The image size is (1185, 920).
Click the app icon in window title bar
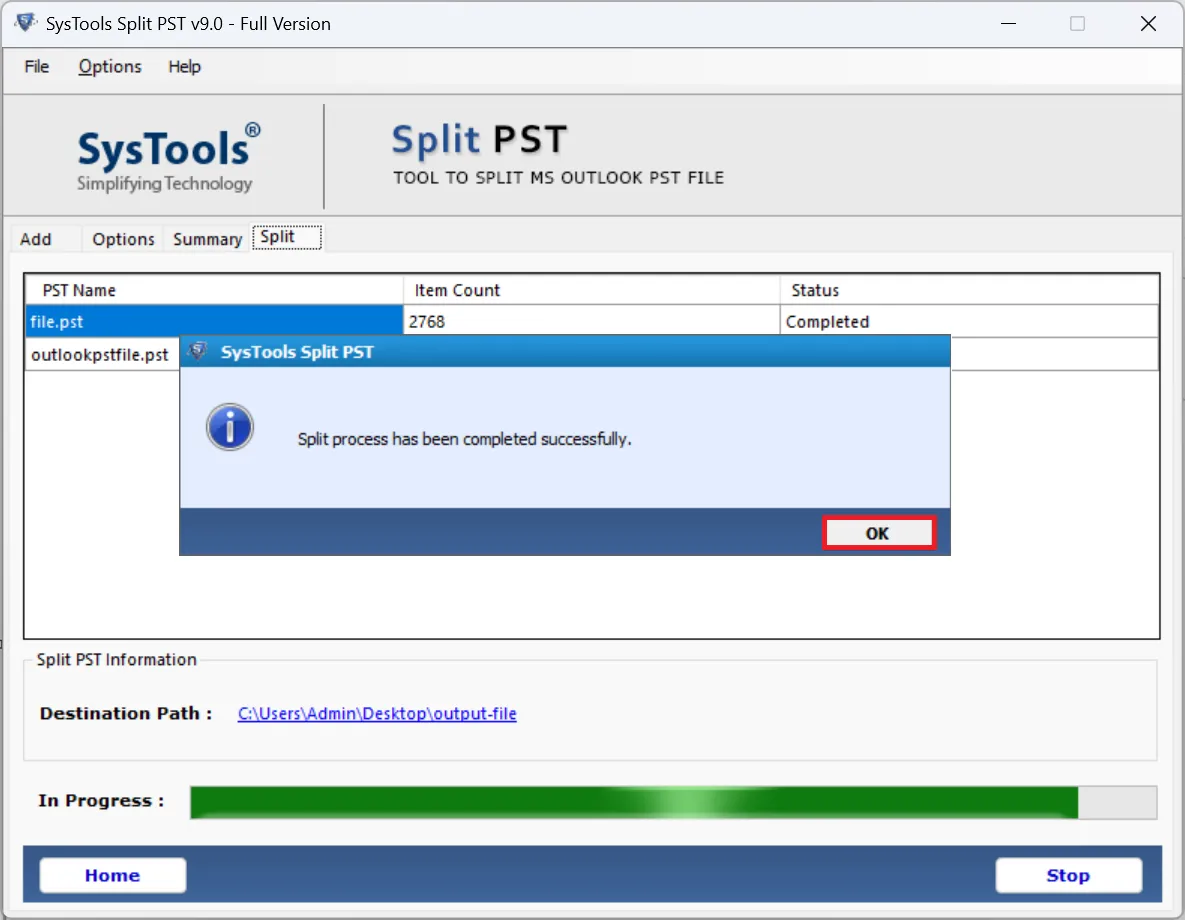[26, 23]
